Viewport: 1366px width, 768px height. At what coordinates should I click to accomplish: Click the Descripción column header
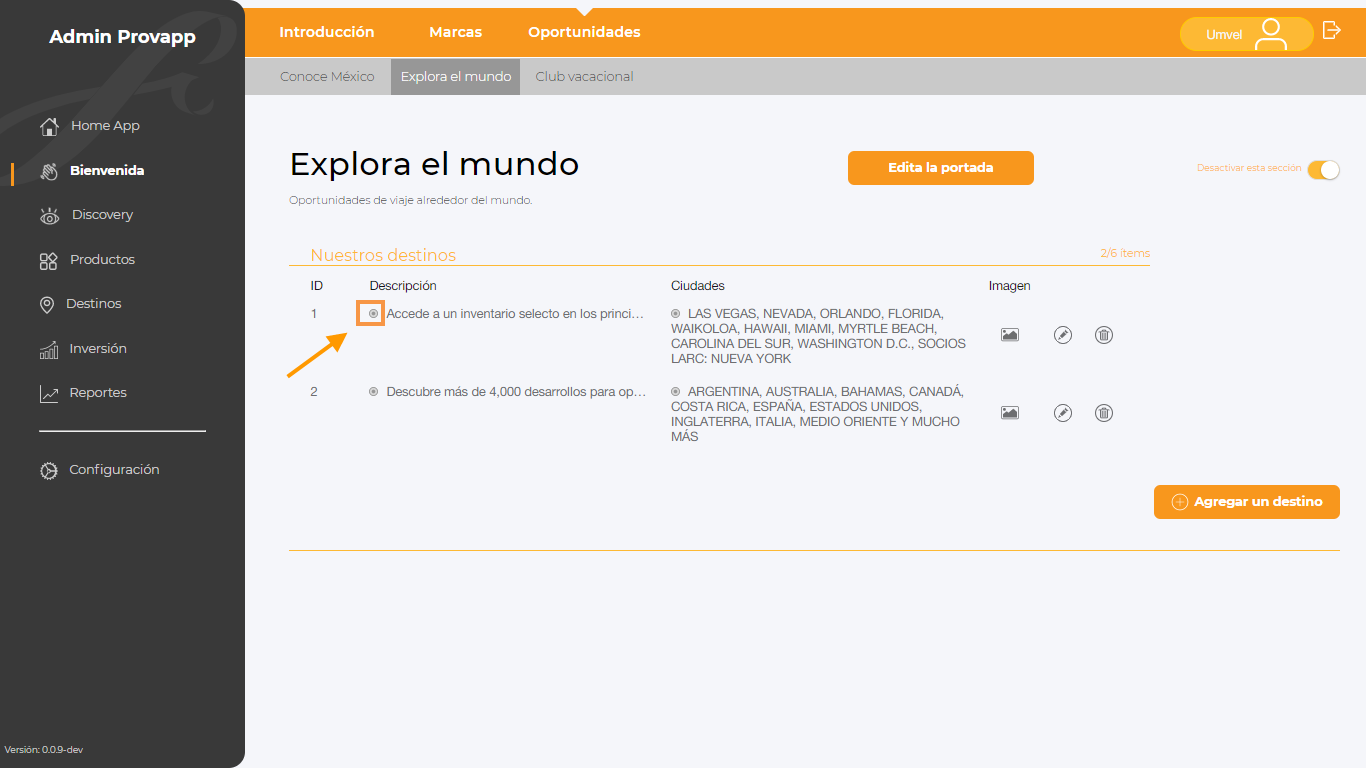[403, 286]
